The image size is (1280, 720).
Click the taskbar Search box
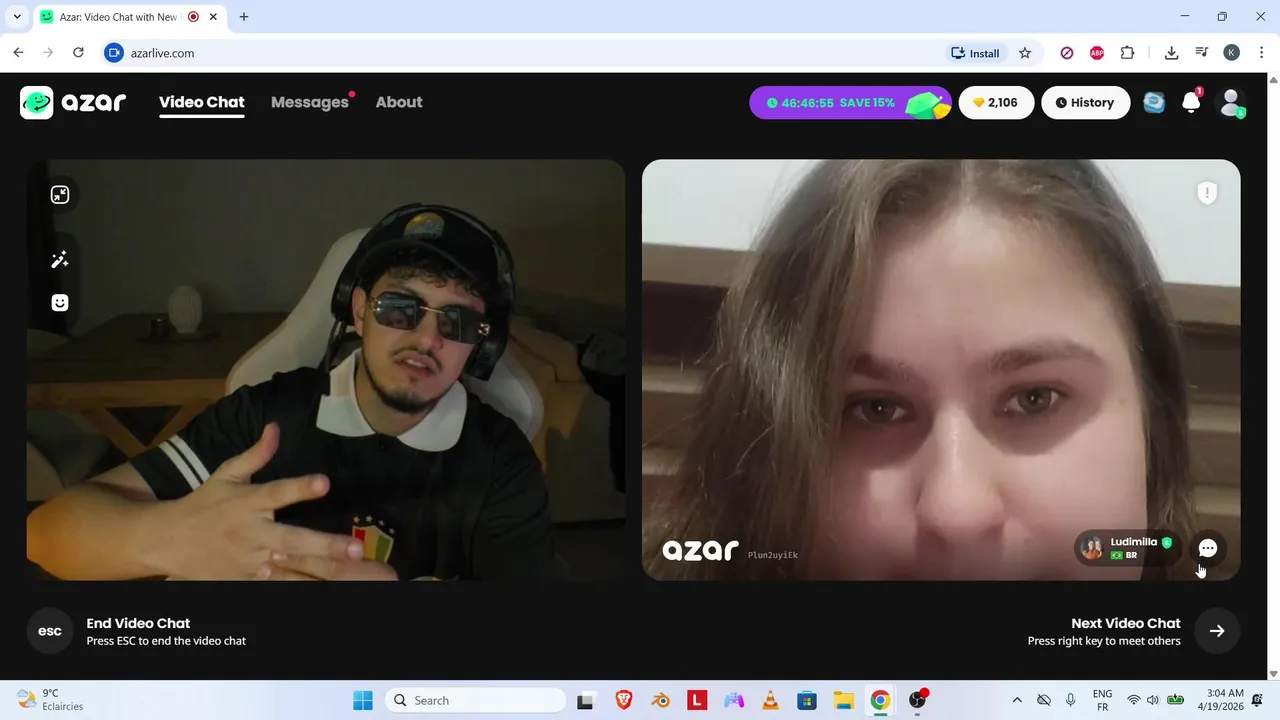[475, 700]
